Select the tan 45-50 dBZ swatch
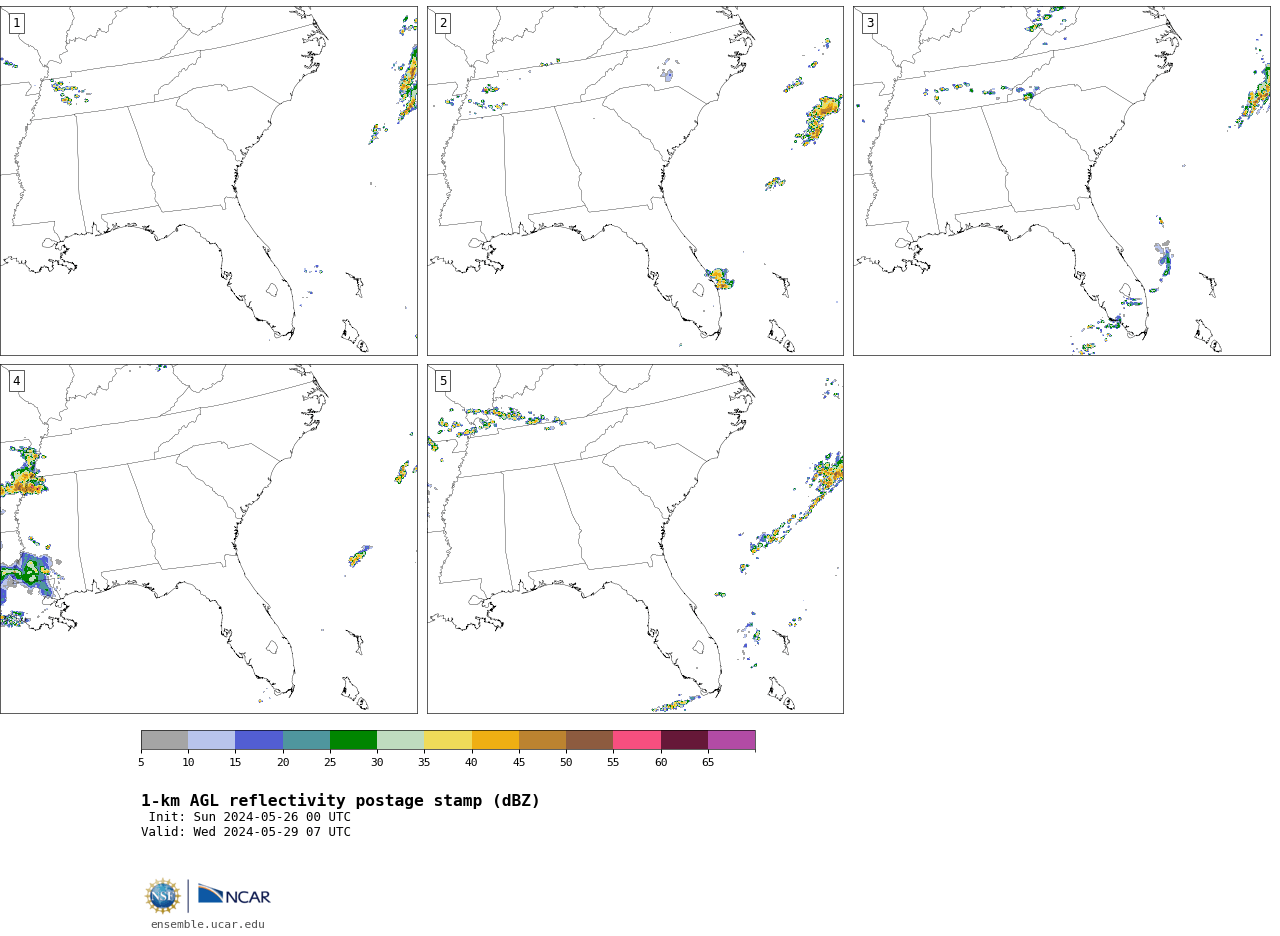The width and height of the screenshot is (1280, 936). pyautogui.click(x=542, y=740)
